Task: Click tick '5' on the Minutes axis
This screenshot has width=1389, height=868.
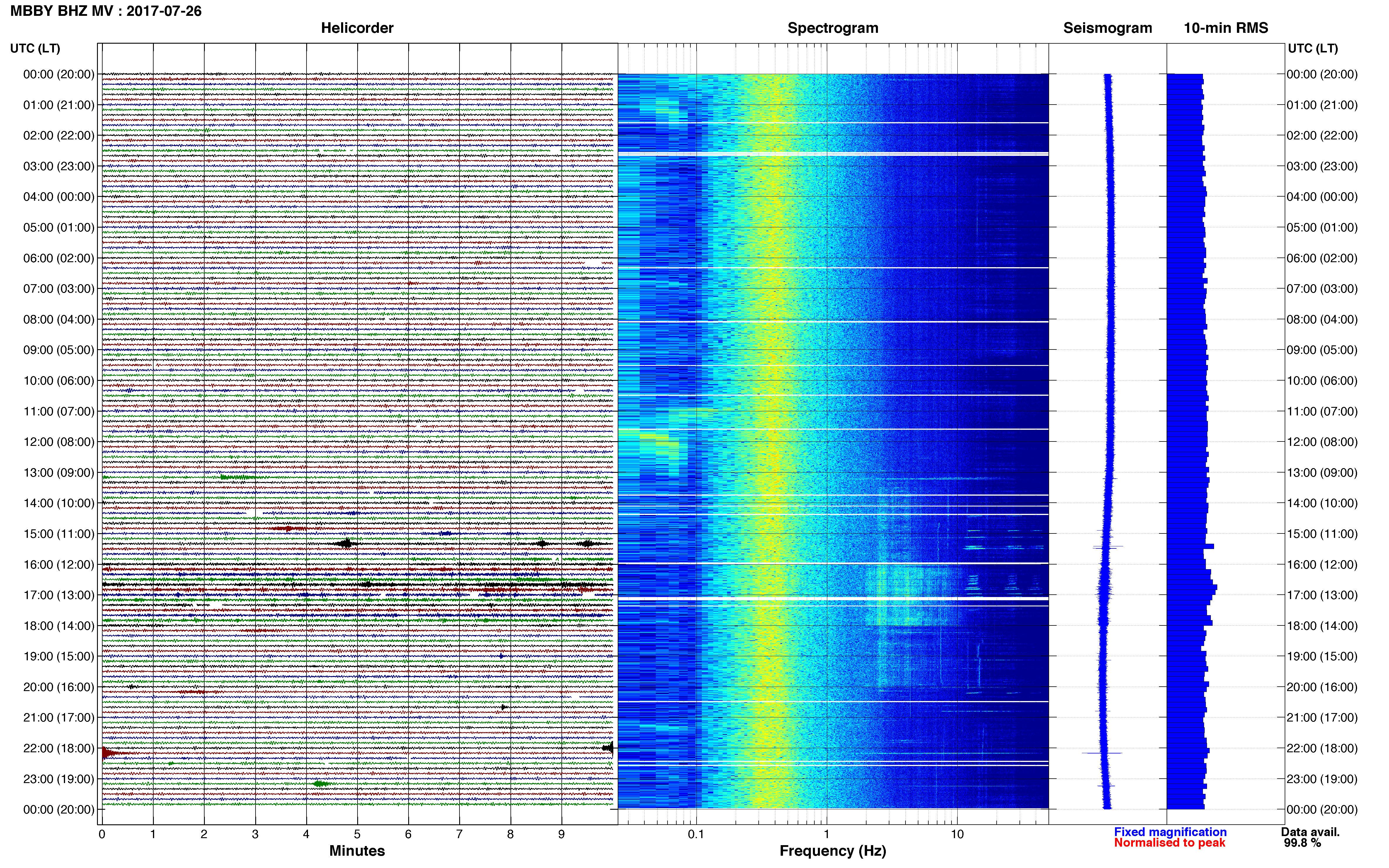Action: pos(357,835)
